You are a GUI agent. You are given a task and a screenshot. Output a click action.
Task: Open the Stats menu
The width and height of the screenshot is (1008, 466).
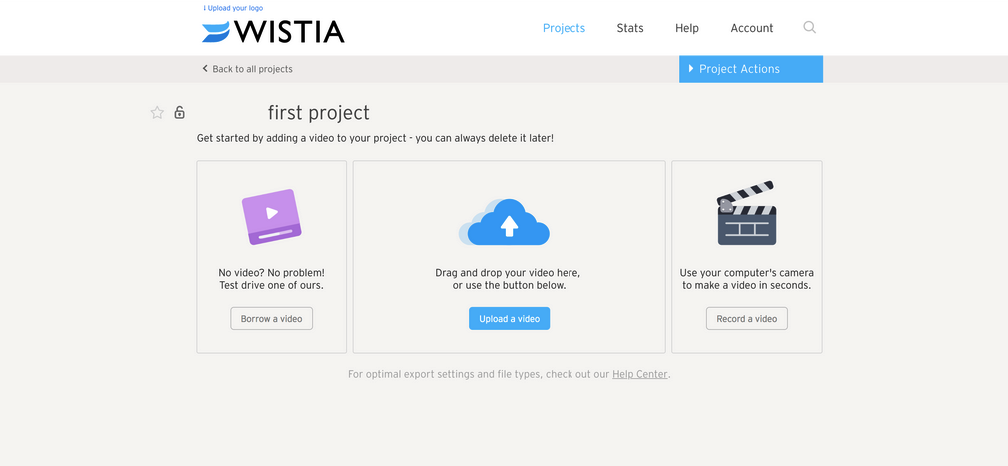pos(630,28)
